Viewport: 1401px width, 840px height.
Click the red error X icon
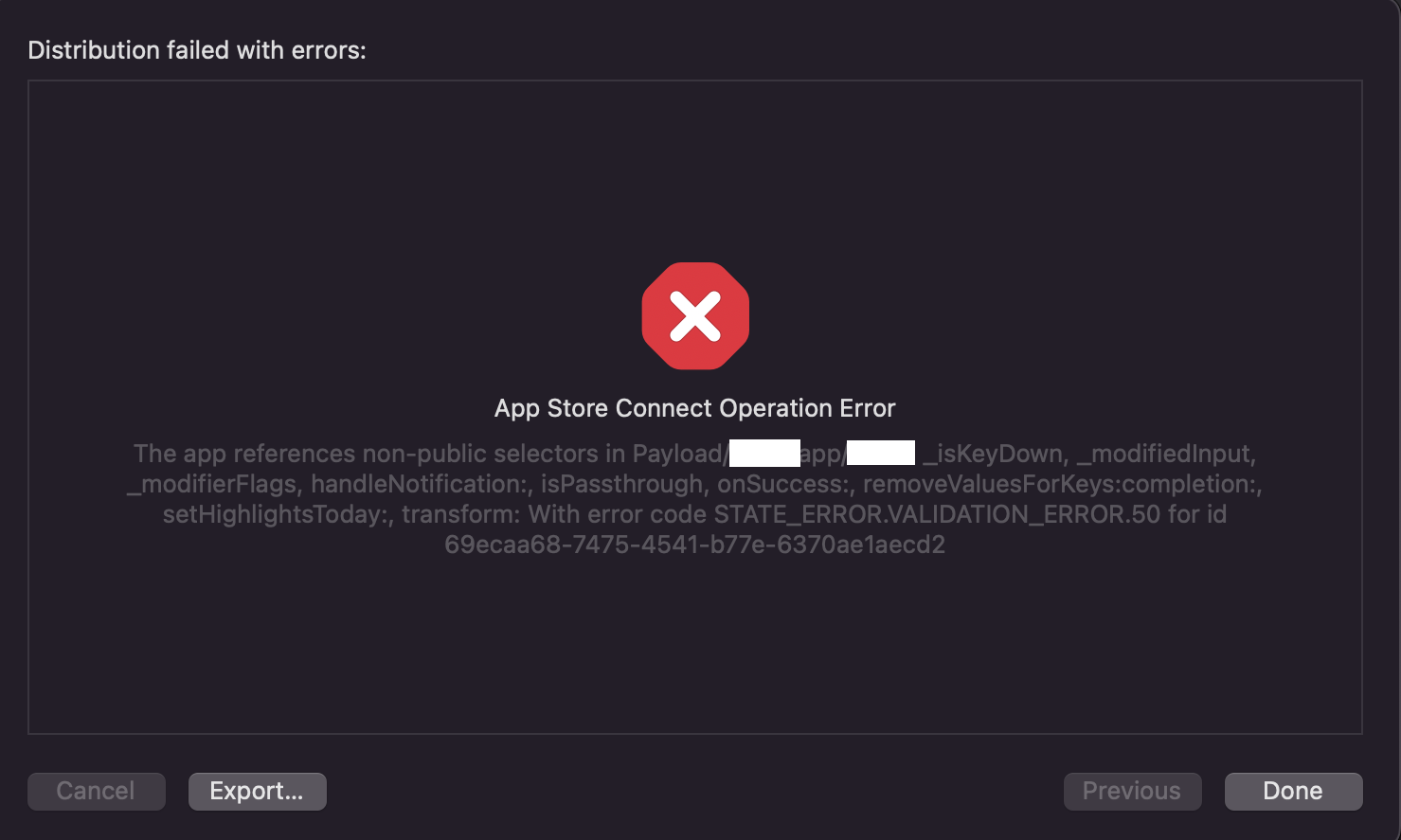(695, 316)
